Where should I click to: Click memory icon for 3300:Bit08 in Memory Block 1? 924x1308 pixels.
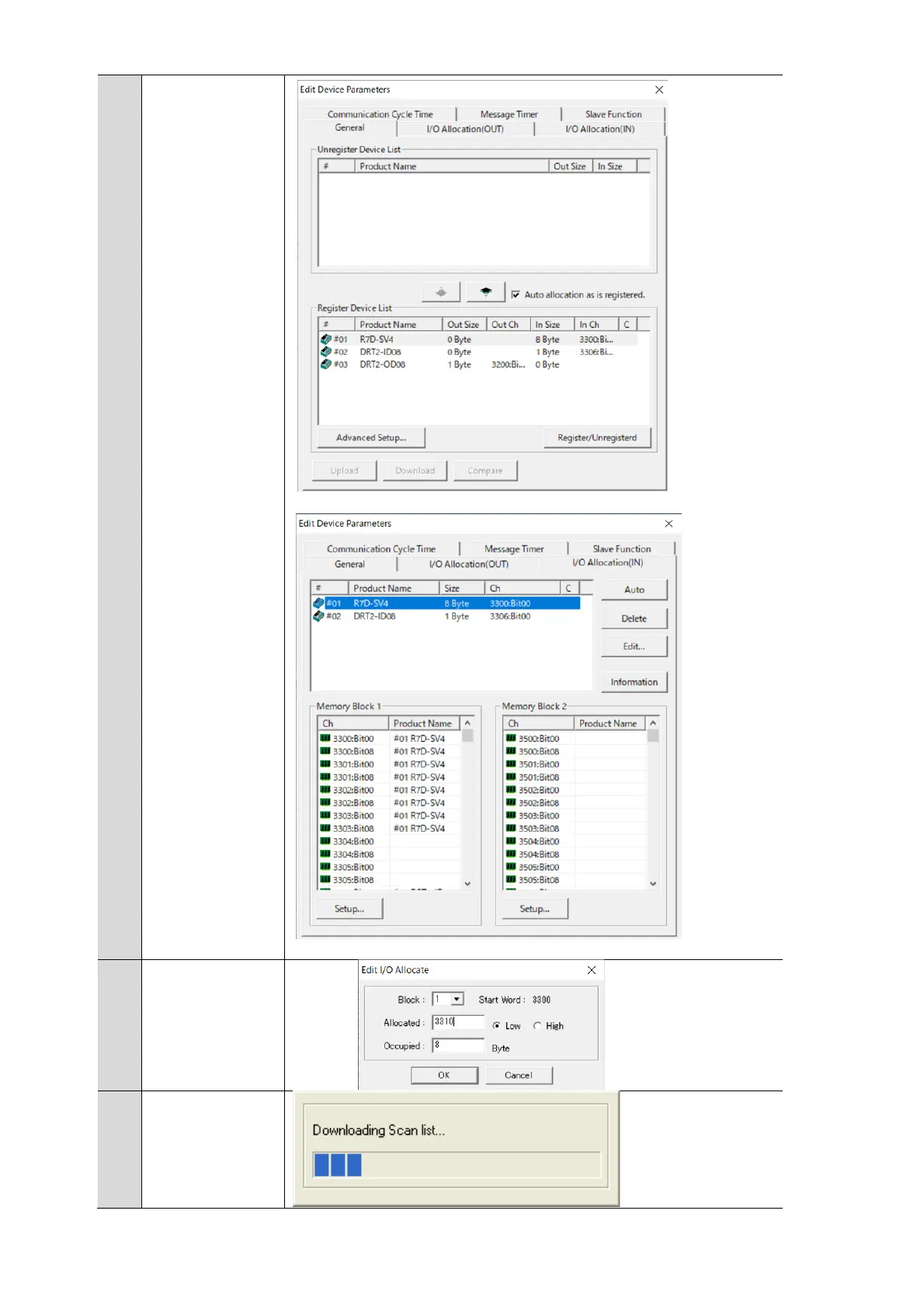[x=325, y=751]
